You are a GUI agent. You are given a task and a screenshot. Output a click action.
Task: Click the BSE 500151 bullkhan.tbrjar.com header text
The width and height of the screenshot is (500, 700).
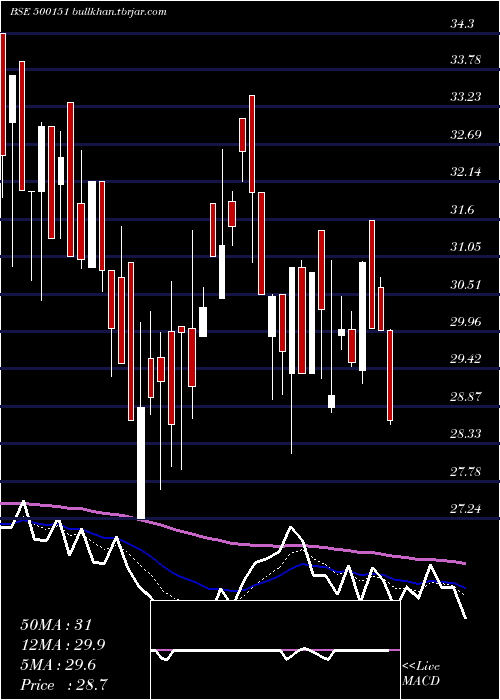click(x=88, y=12)
